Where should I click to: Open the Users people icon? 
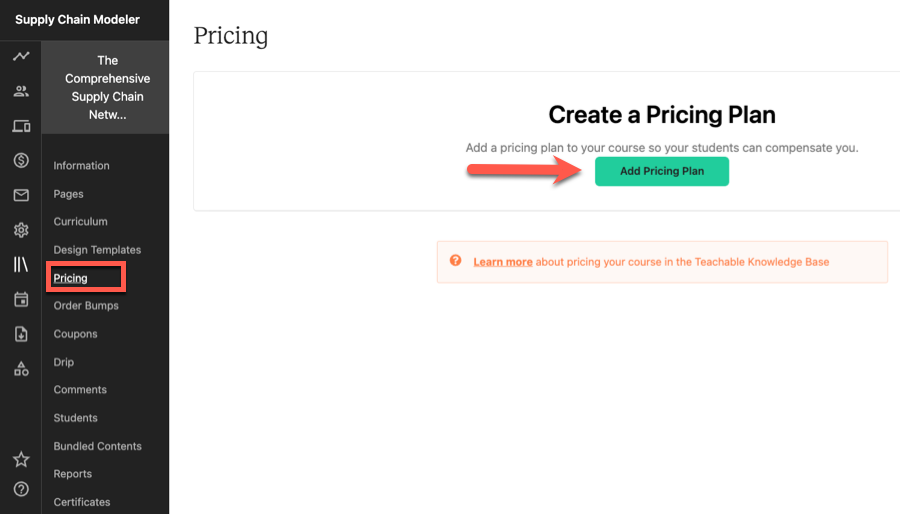[x=21, y=91]
